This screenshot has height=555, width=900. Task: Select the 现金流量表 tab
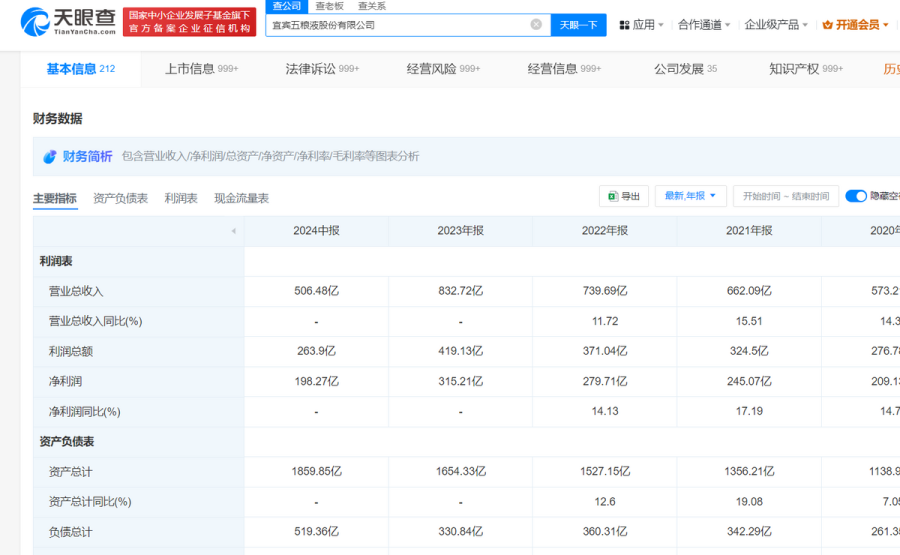(241, 198)
